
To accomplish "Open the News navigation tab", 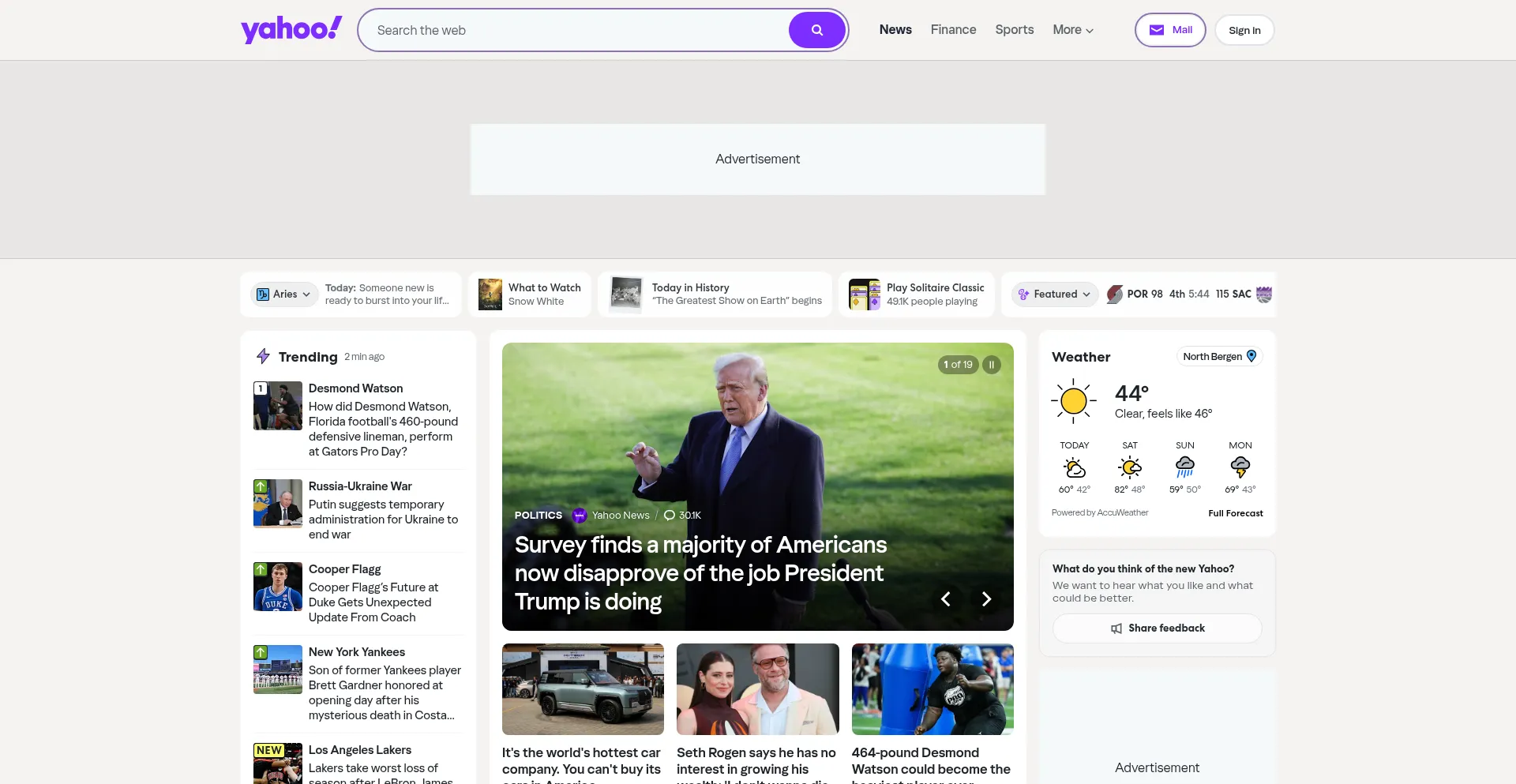I will coord(895,30).
